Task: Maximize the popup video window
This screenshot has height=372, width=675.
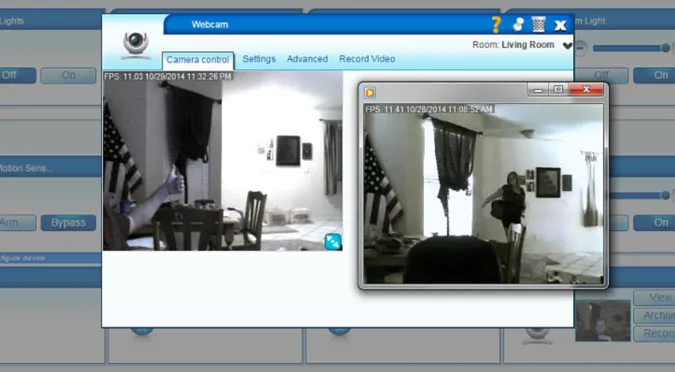Action: click(558, 89)
